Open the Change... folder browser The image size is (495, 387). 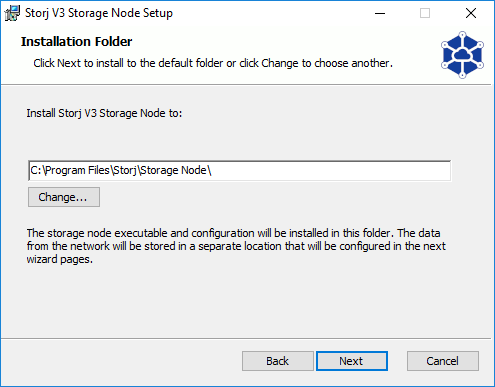click(64, 197)
